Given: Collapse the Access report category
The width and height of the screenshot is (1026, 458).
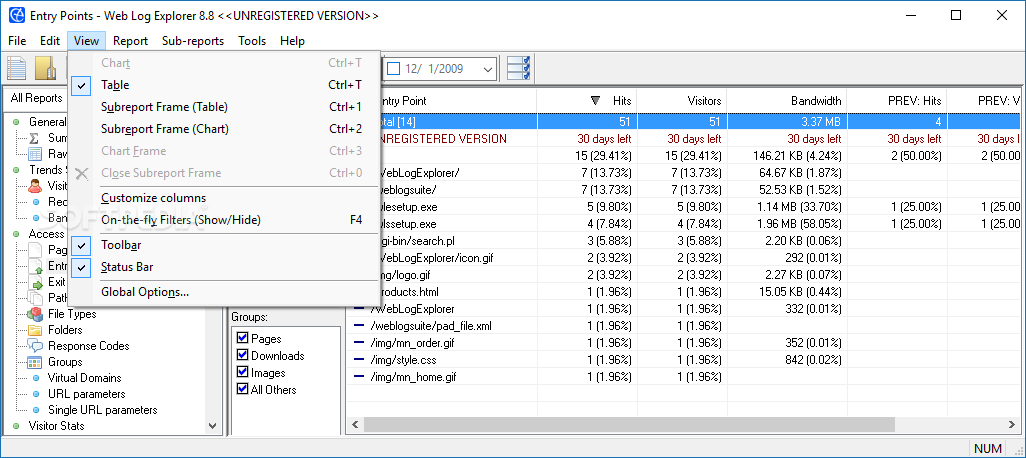Looking at the screenshot, I should [16, 234].
